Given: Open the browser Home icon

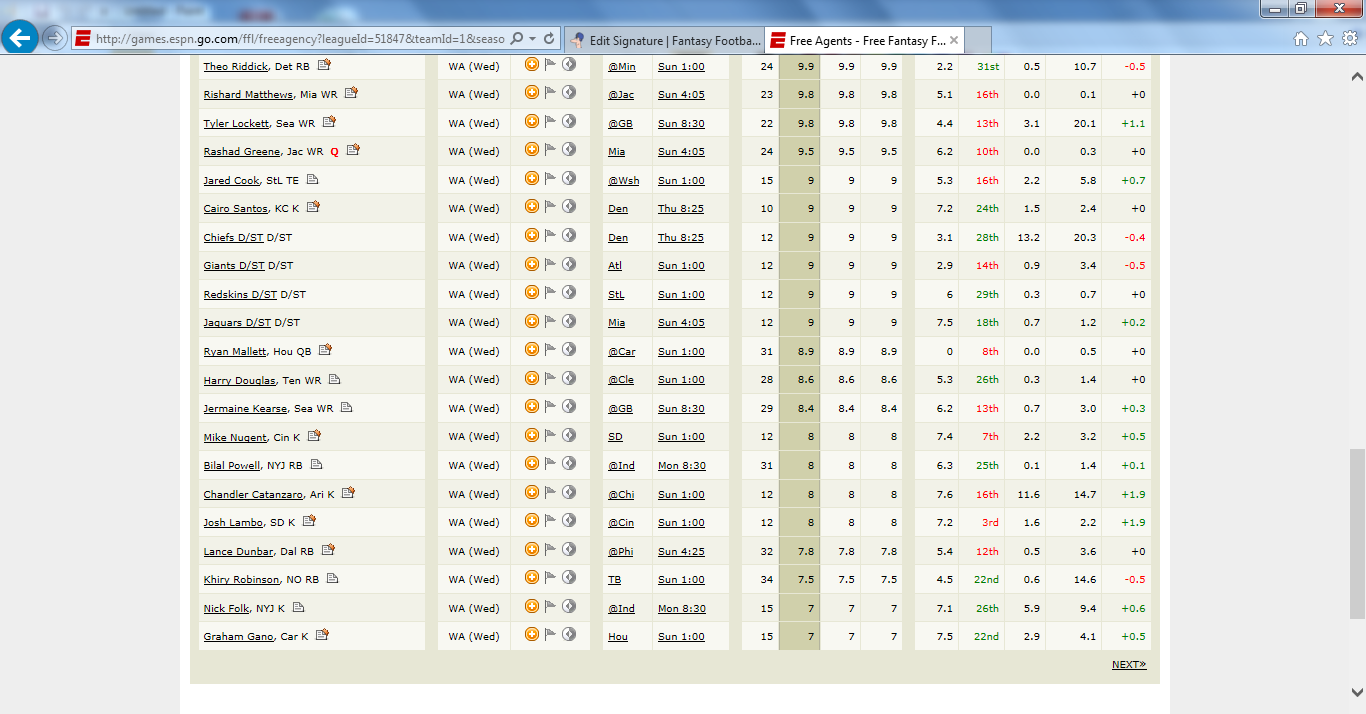Looking at the screenshot, I should 1301,39.
